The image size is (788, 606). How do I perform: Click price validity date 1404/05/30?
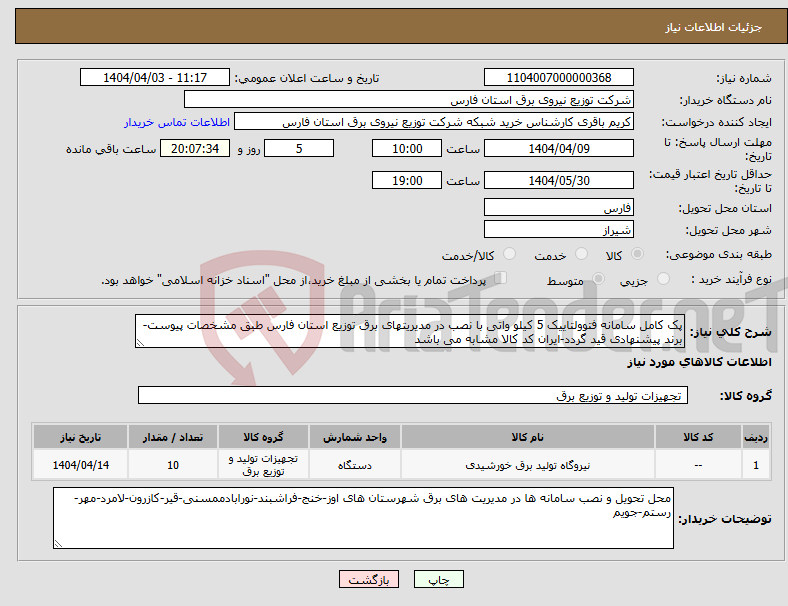(x=558, y=180)
